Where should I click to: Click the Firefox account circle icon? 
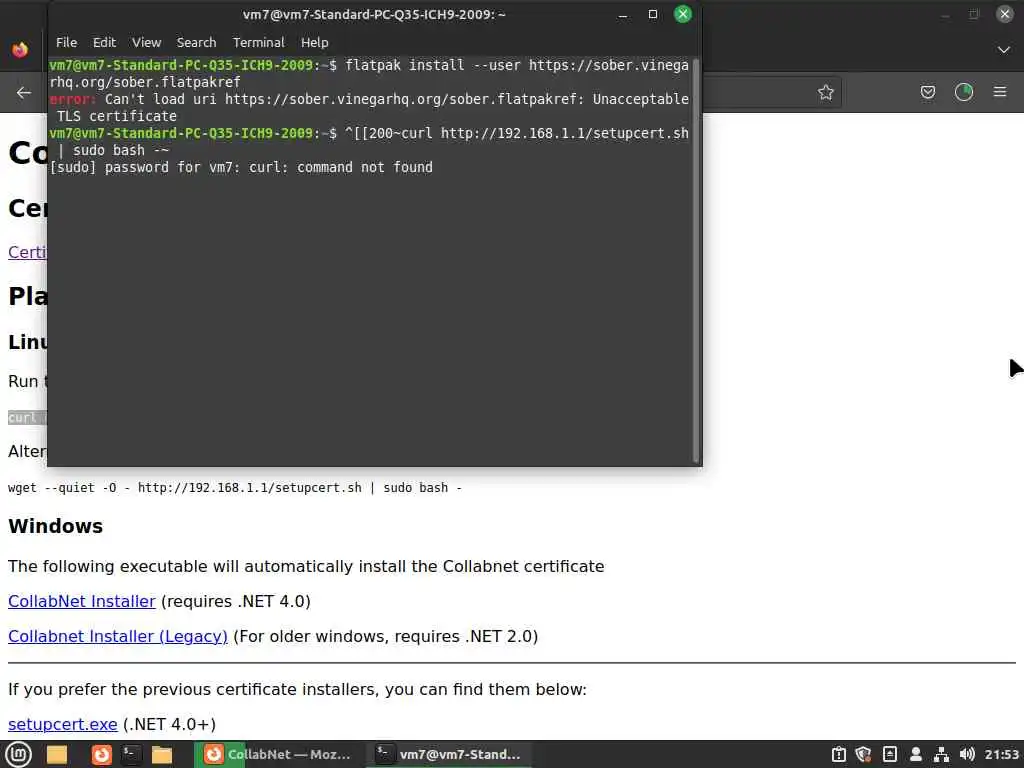click(x=963, y=92)
